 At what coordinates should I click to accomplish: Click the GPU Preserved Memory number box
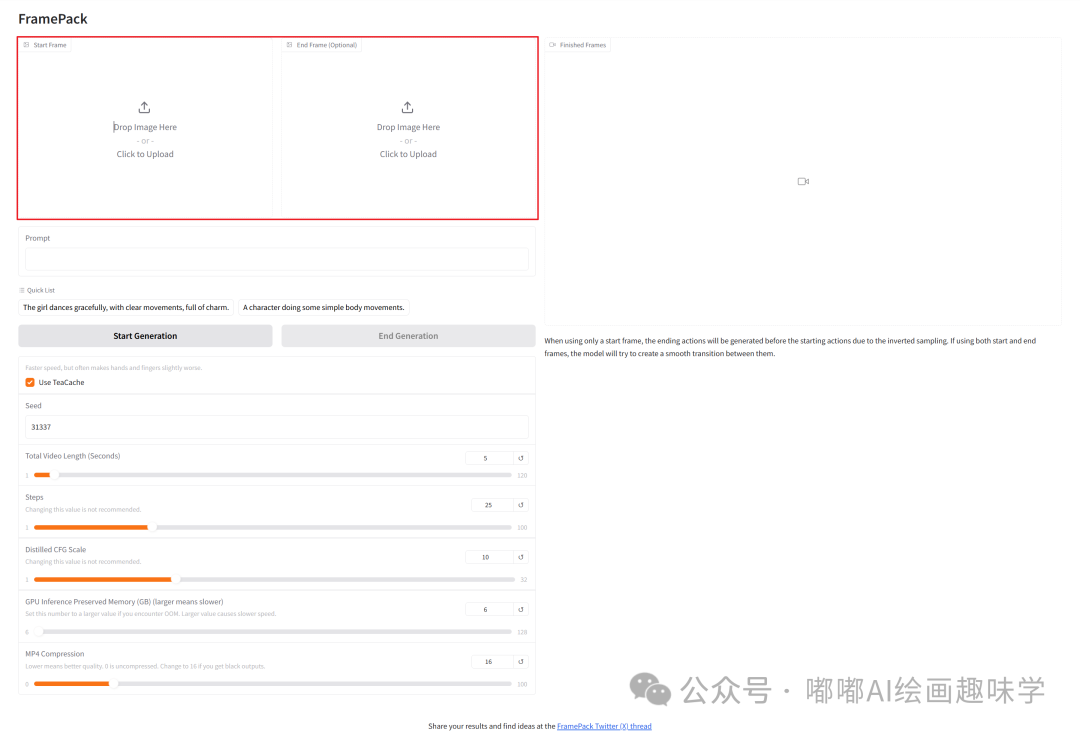489,609
